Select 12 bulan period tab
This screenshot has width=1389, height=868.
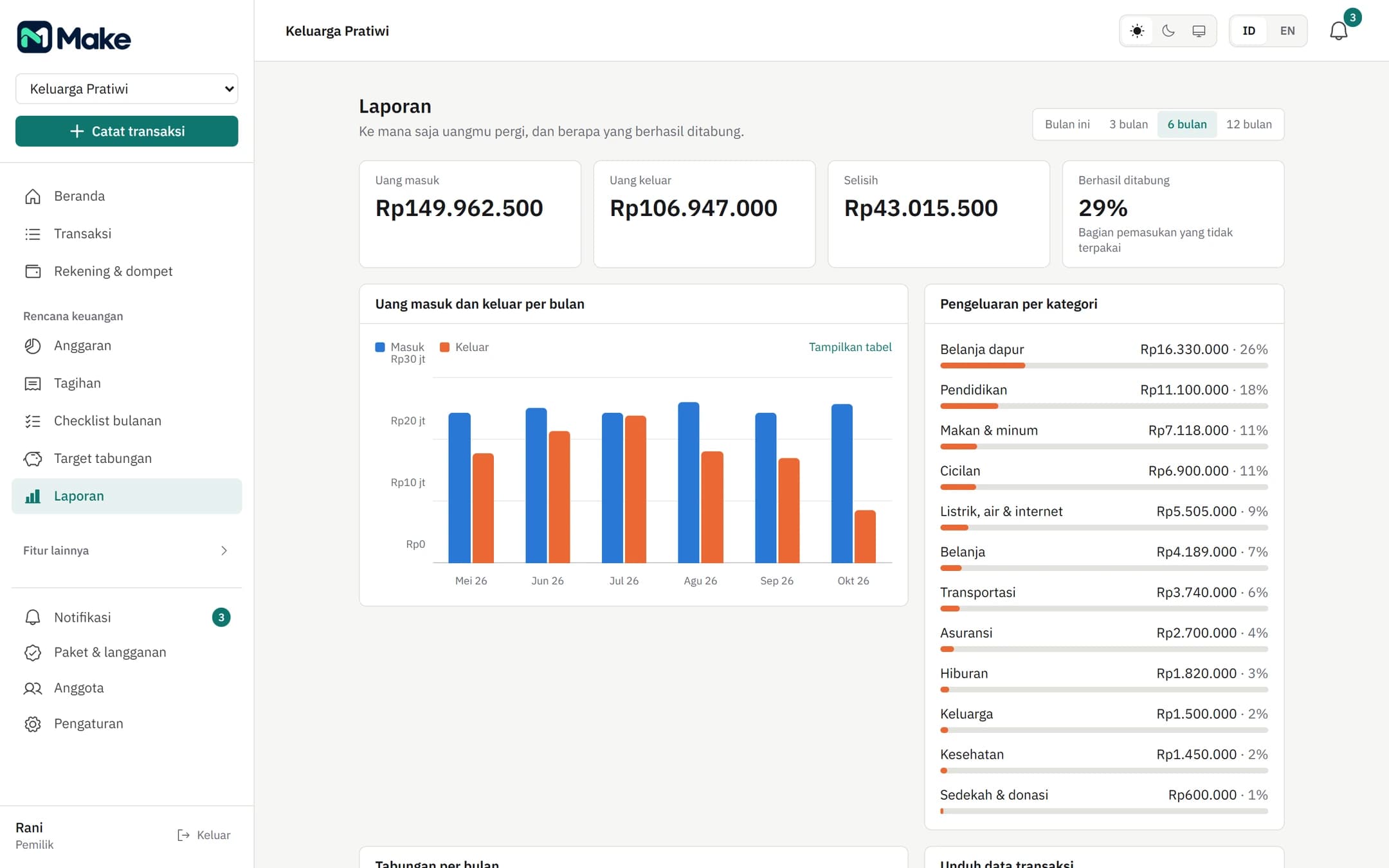(x=1249, y=124)
